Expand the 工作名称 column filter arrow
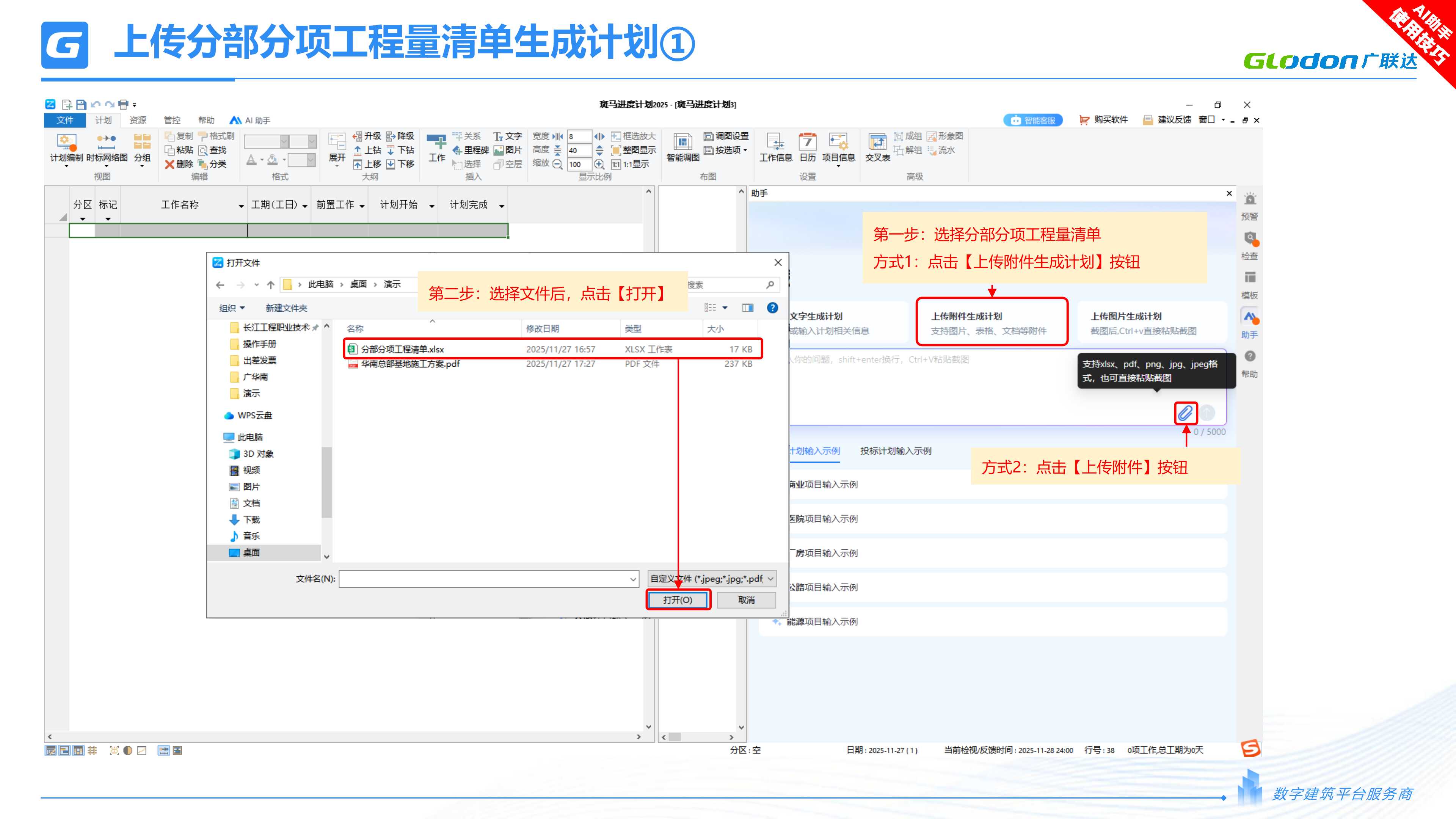 242,206
